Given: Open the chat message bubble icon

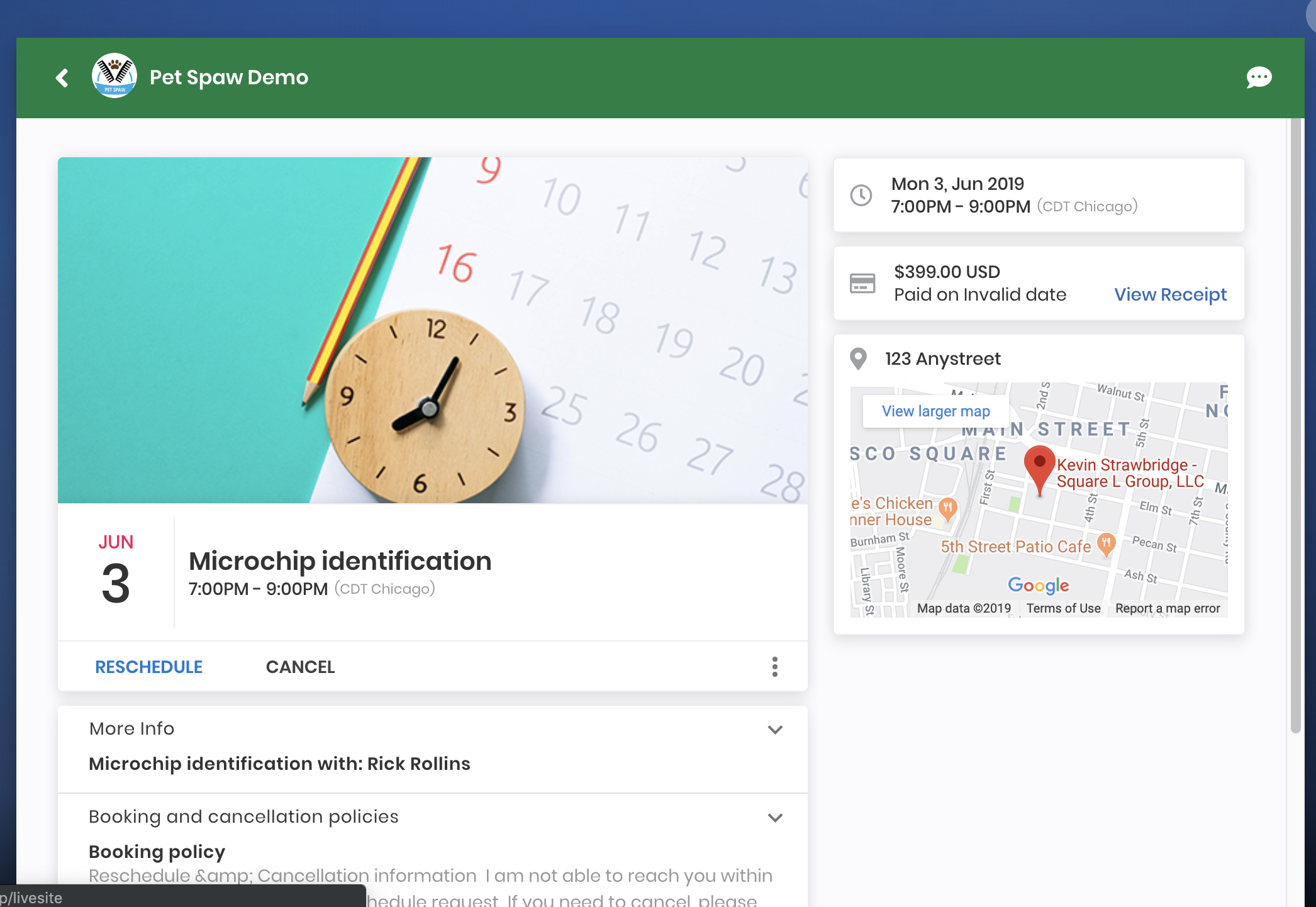Looking at the screenshot, I should (x=1259, y=77).
